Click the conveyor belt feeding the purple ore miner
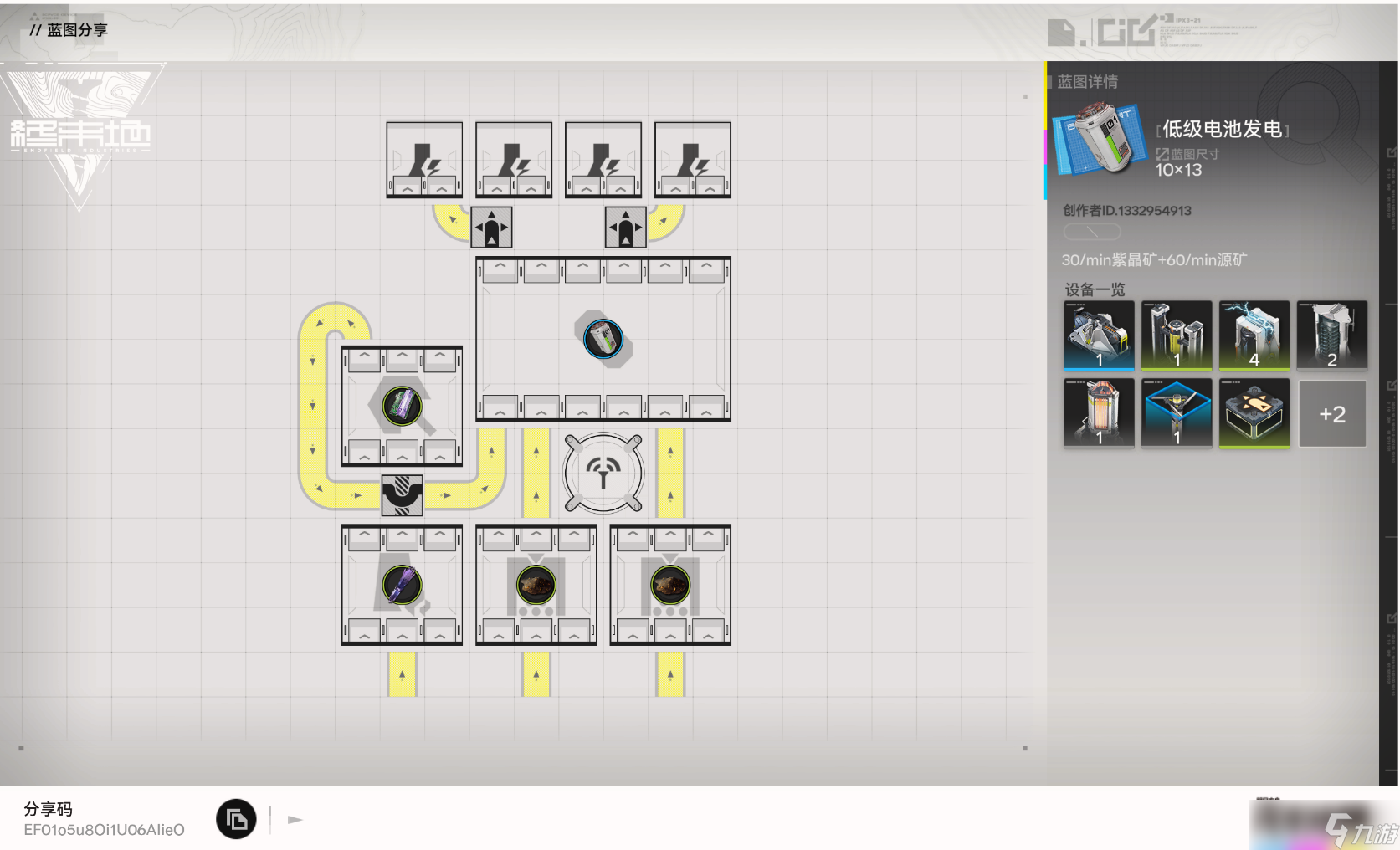The width and height of the screenshot is (1400, 850). pyautogui.click(x=403, y=674)
